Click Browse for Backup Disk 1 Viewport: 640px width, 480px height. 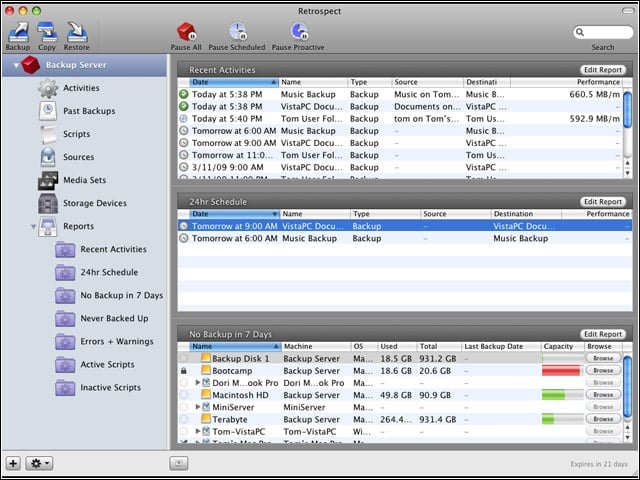603,358
